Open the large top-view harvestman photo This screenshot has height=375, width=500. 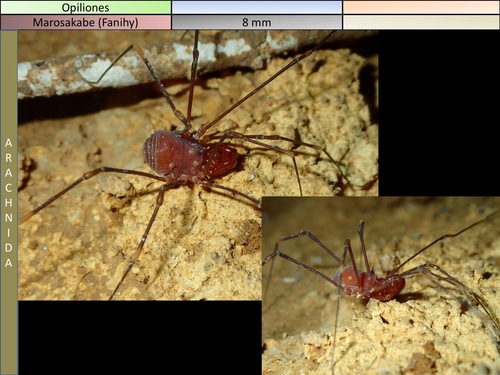click(198, 165)
